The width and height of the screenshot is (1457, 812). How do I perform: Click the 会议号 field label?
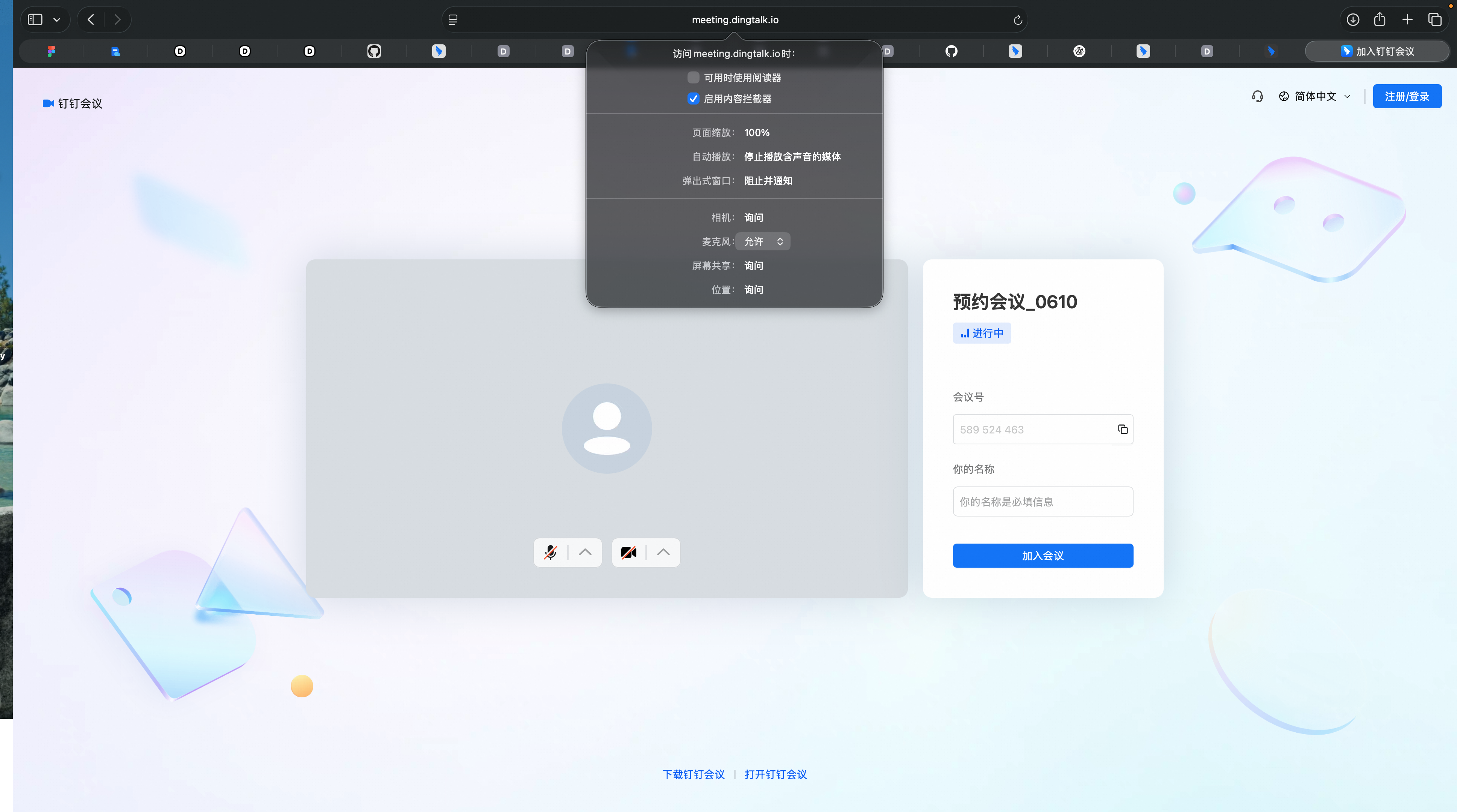coord(968,397)
